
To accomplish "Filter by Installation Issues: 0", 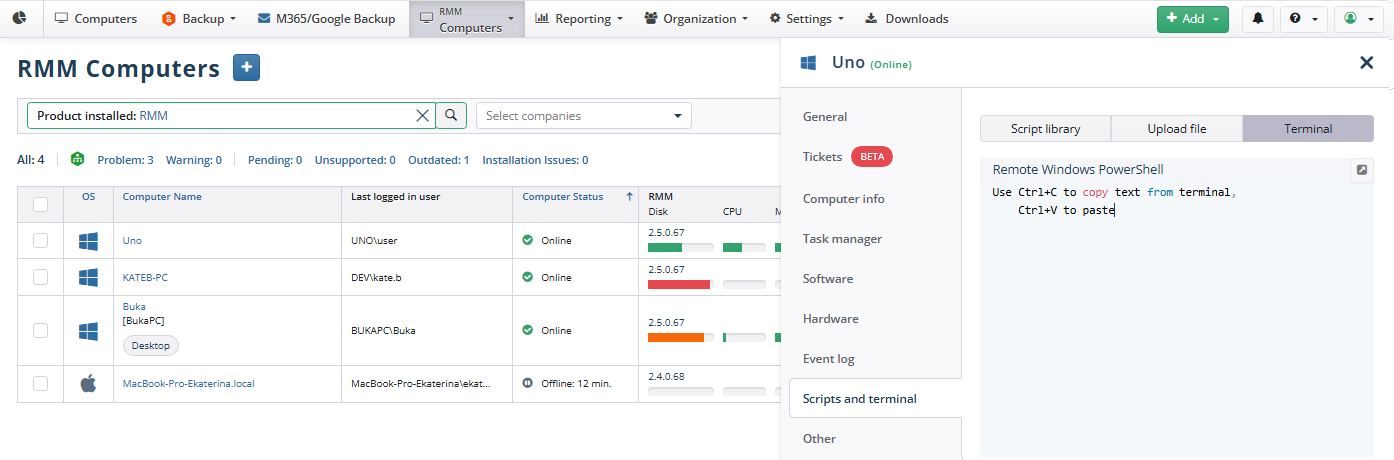I will click(x=535, y=160).
